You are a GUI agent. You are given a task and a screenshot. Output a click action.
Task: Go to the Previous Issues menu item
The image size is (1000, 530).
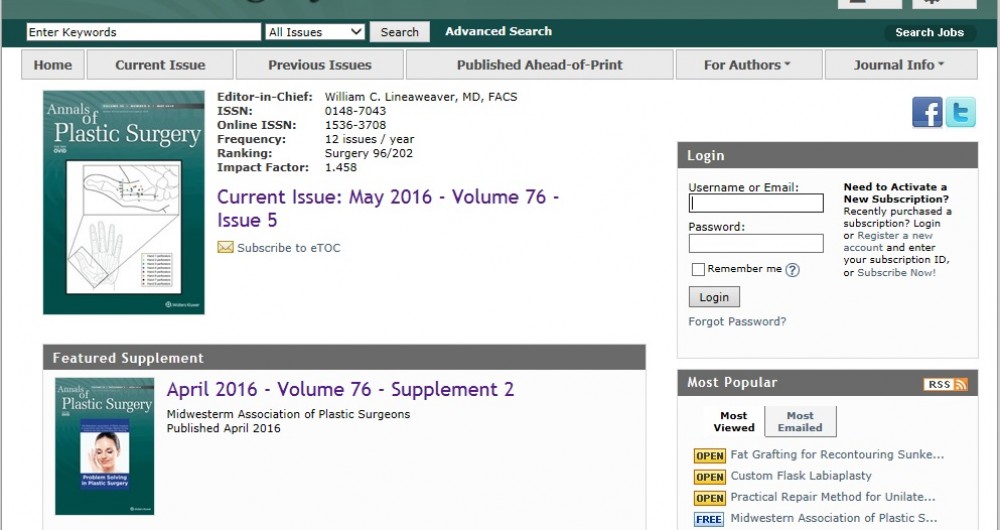(x=319, y=65)
